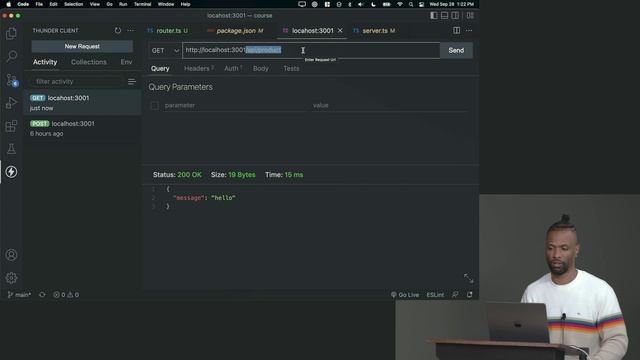Click the main branch indicator
This screenshot has height=360, width=640.
click(19, 295)
